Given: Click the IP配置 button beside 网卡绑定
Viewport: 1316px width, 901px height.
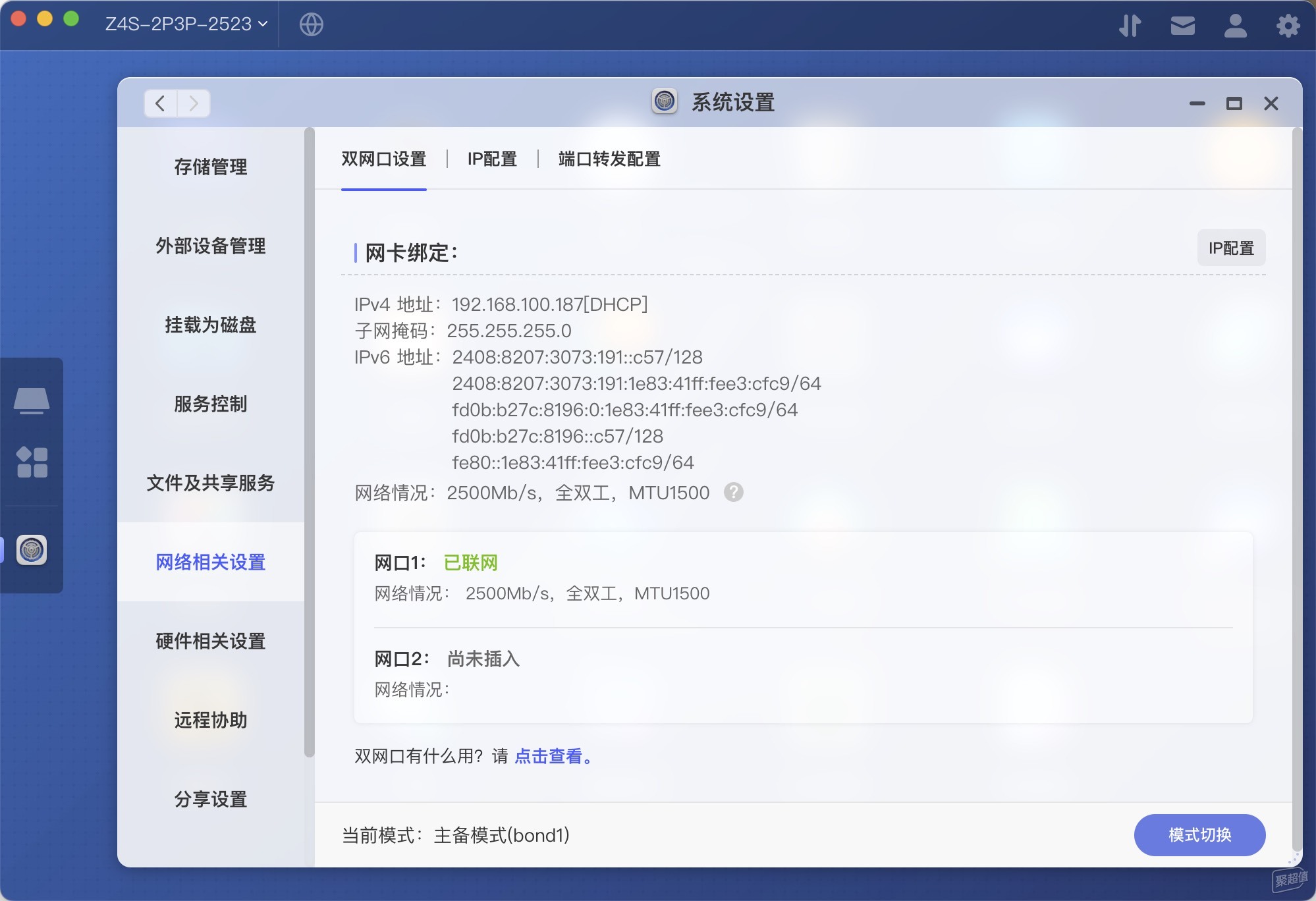Looking at the screenshot, I should (x=1231, y=248).
